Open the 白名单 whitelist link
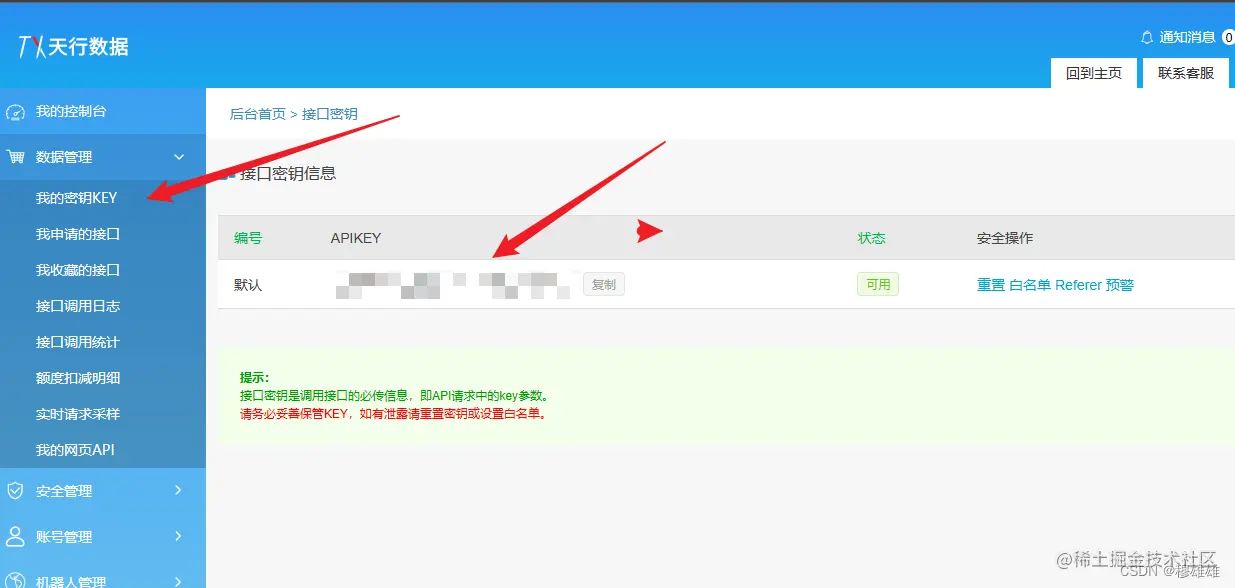1235x588 pixels. pos(1031,284)
